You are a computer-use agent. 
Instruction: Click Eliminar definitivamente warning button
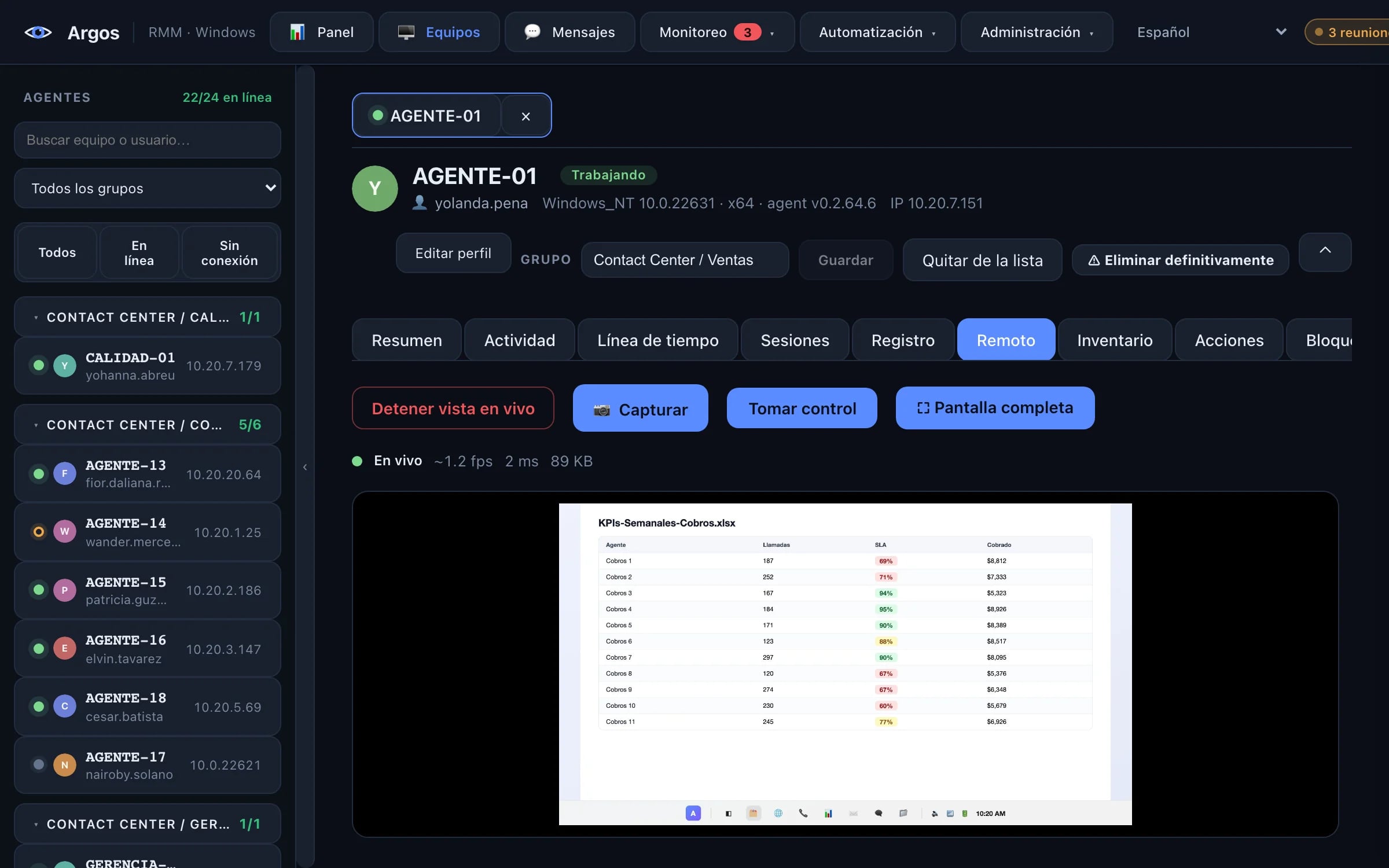coord(1181,260)
